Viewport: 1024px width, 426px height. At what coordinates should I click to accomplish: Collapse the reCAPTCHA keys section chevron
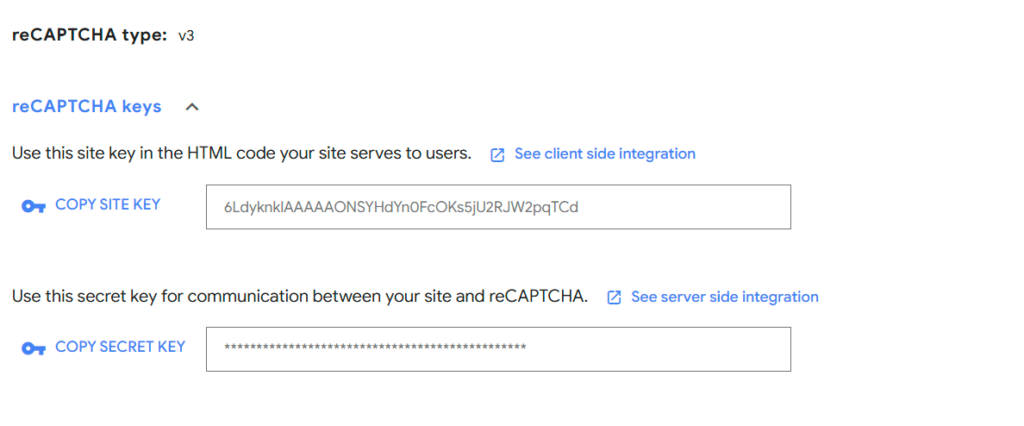[191, 107]
